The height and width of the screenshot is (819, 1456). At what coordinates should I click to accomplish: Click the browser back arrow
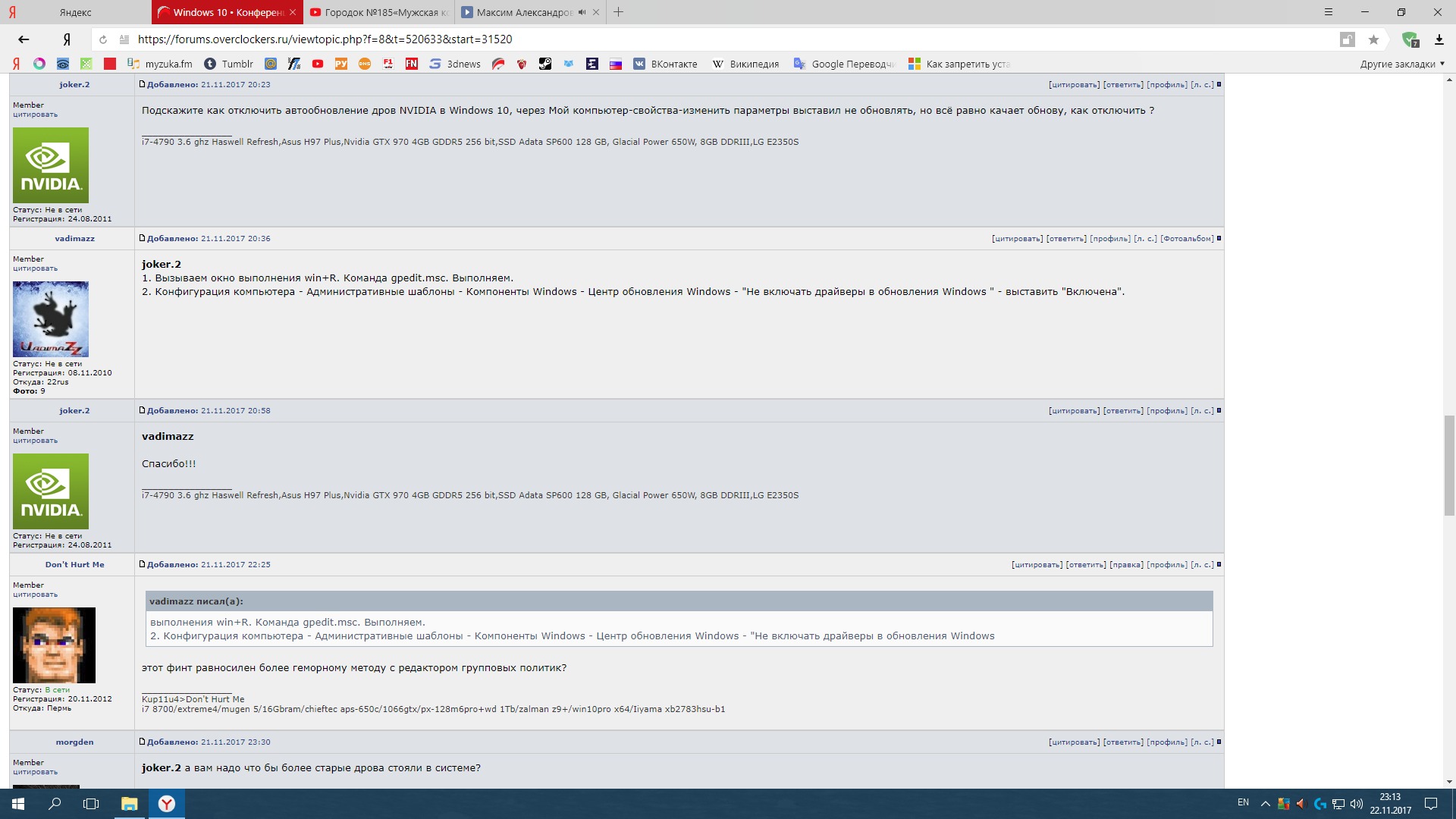click(24, 39)
